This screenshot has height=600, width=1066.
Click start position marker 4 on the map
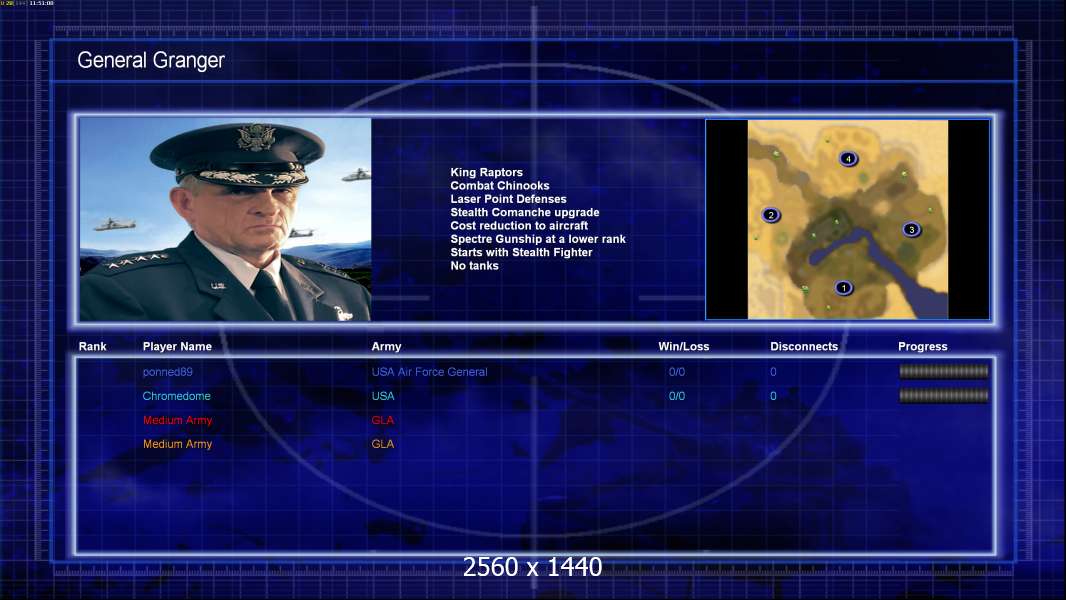[848, 159]
